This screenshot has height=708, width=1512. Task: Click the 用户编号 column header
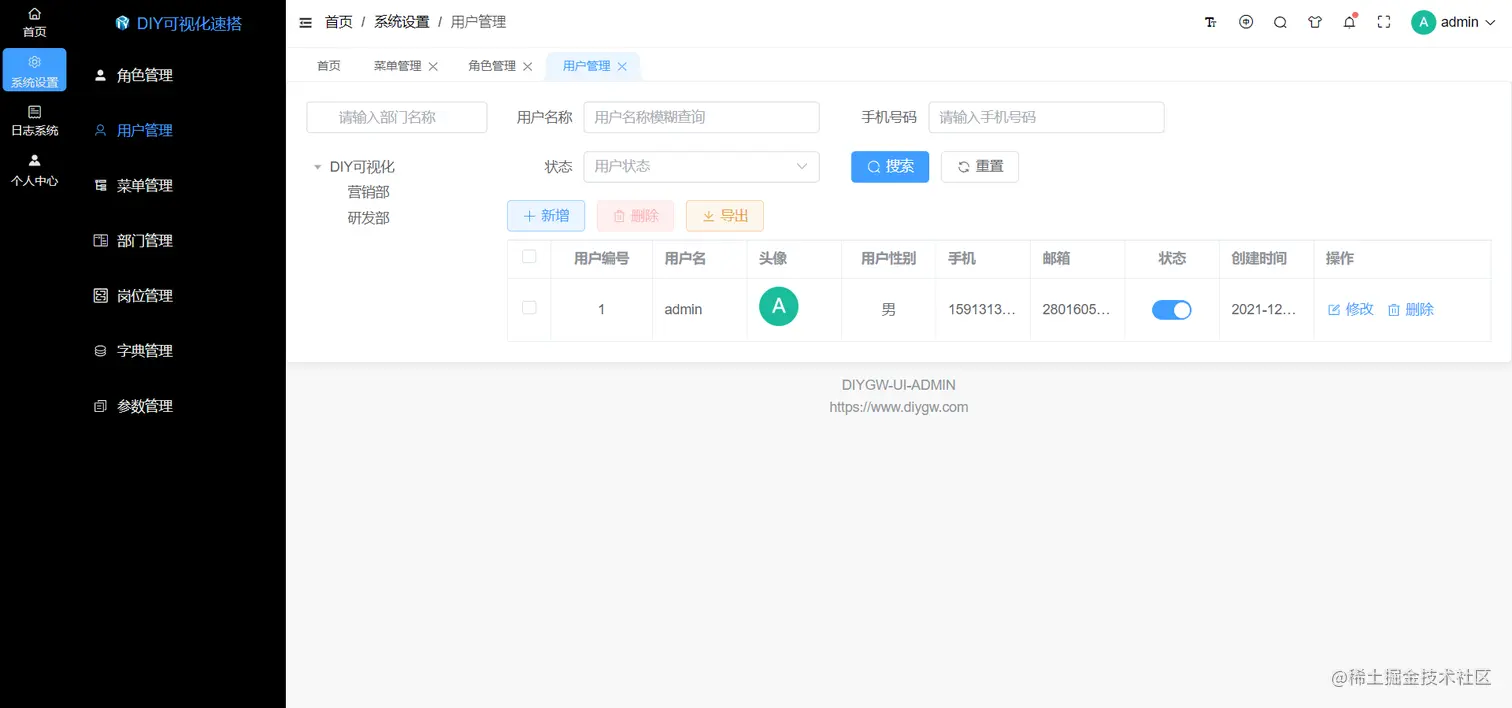tap(601, 259)
